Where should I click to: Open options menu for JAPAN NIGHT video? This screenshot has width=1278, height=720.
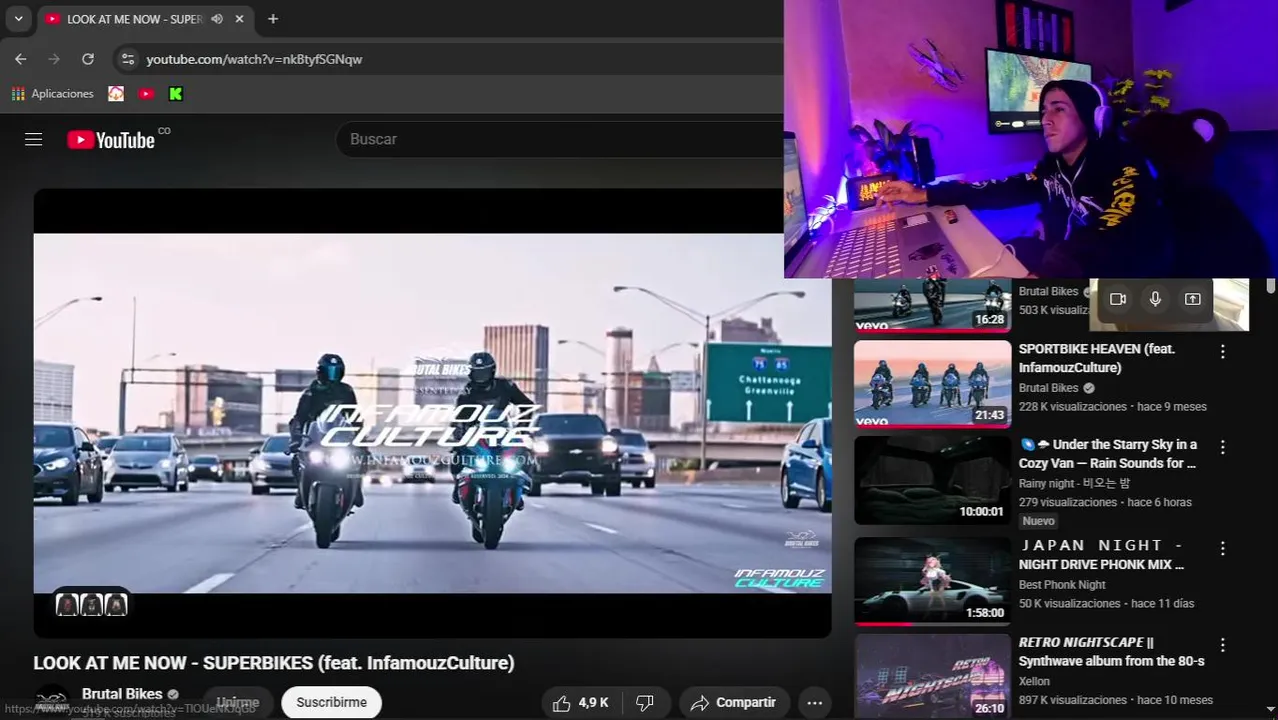coord(1222,549)
